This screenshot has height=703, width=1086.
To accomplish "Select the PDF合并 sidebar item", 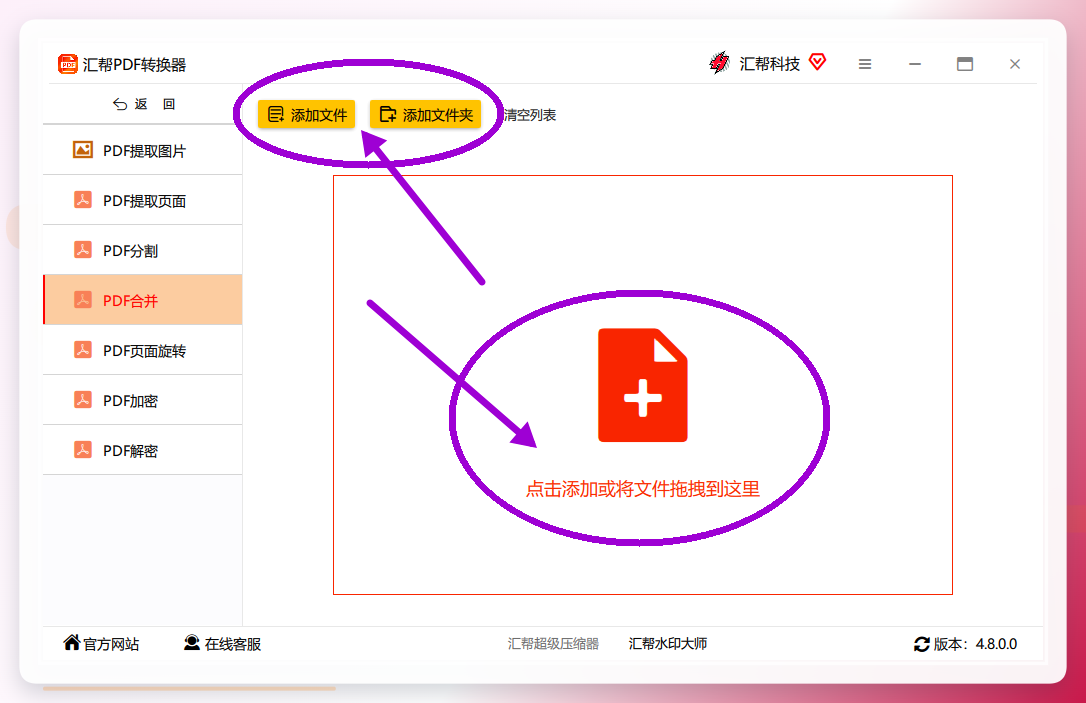I will [x=143, y=300].
